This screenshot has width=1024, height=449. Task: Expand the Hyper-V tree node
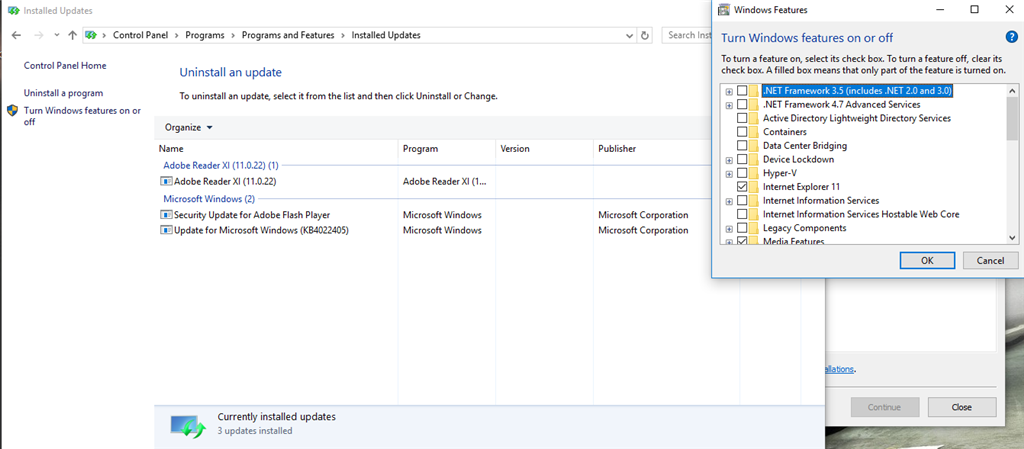729,174
